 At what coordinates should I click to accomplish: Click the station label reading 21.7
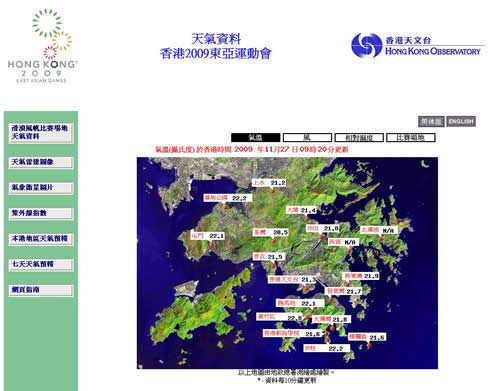coord(344,291)
